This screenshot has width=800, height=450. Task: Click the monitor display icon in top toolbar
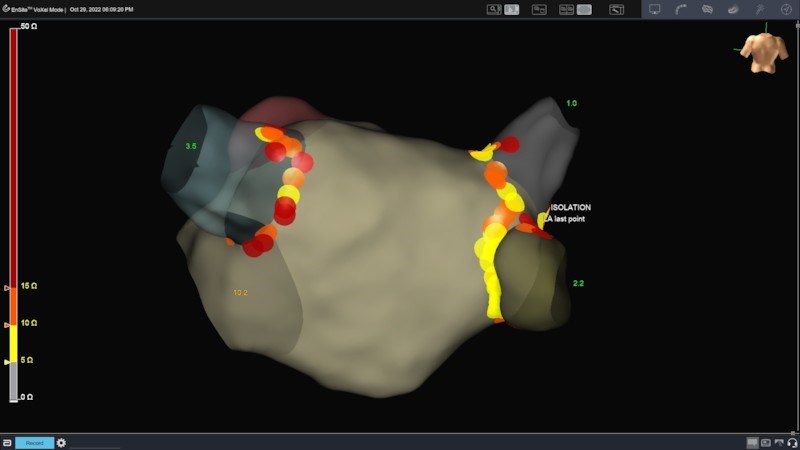point(655,9)
